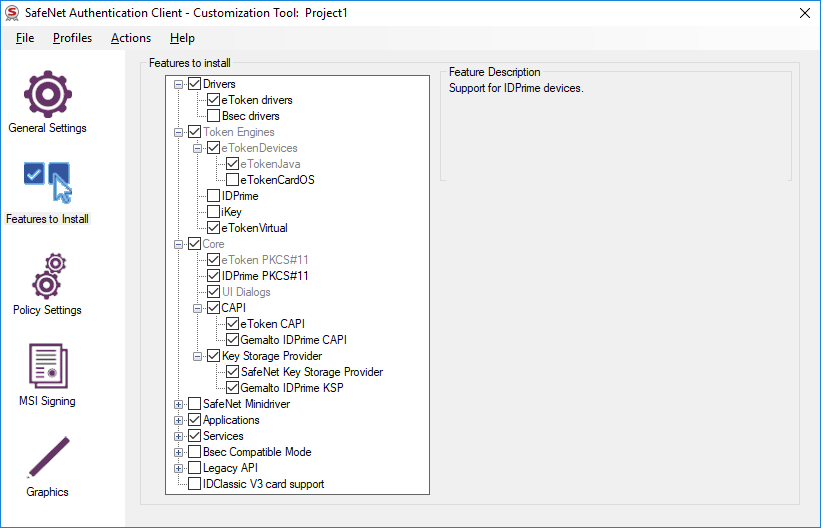823x530 pixels.
Task: Tick the IDClassic V3 card support checkbox
Action: (195, 484)
